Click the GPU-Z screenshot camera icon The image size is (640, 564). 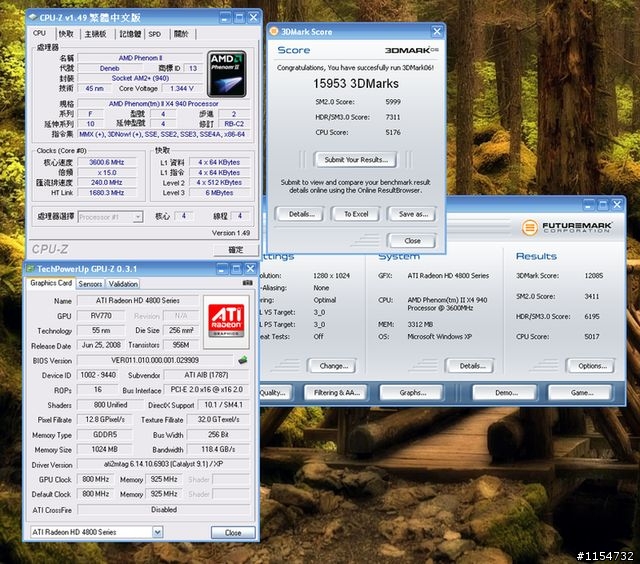coord(247,283)
